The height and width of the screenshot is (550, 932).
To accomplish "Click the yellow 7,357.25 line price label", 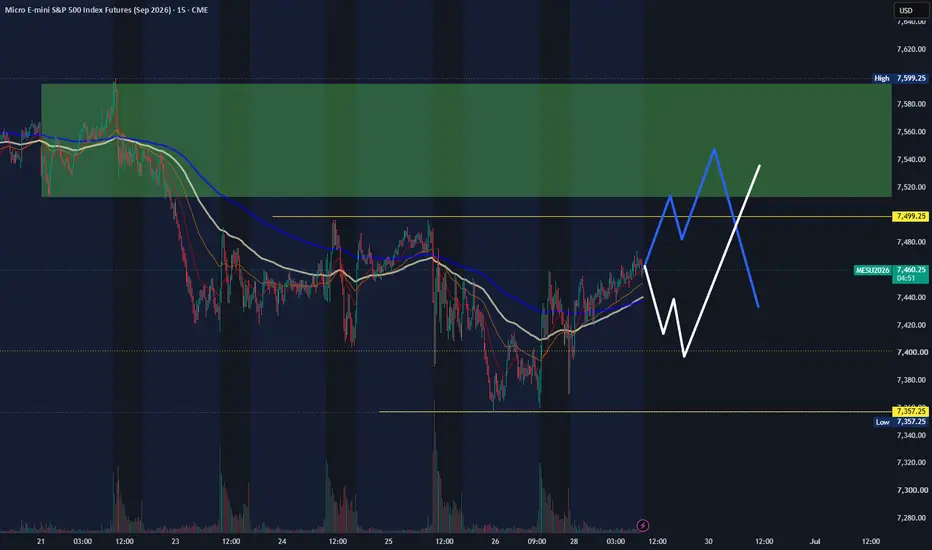I will (910, 411).
